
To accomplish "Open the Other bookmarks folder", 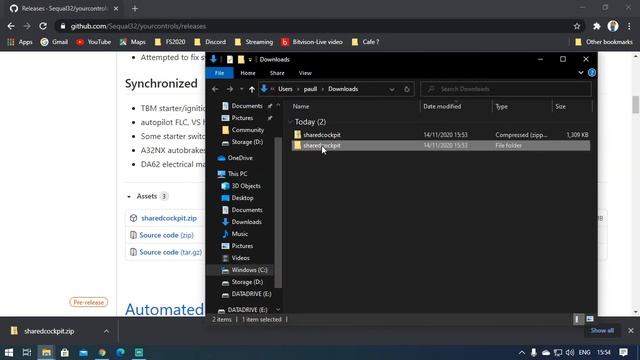I will 604,42.
